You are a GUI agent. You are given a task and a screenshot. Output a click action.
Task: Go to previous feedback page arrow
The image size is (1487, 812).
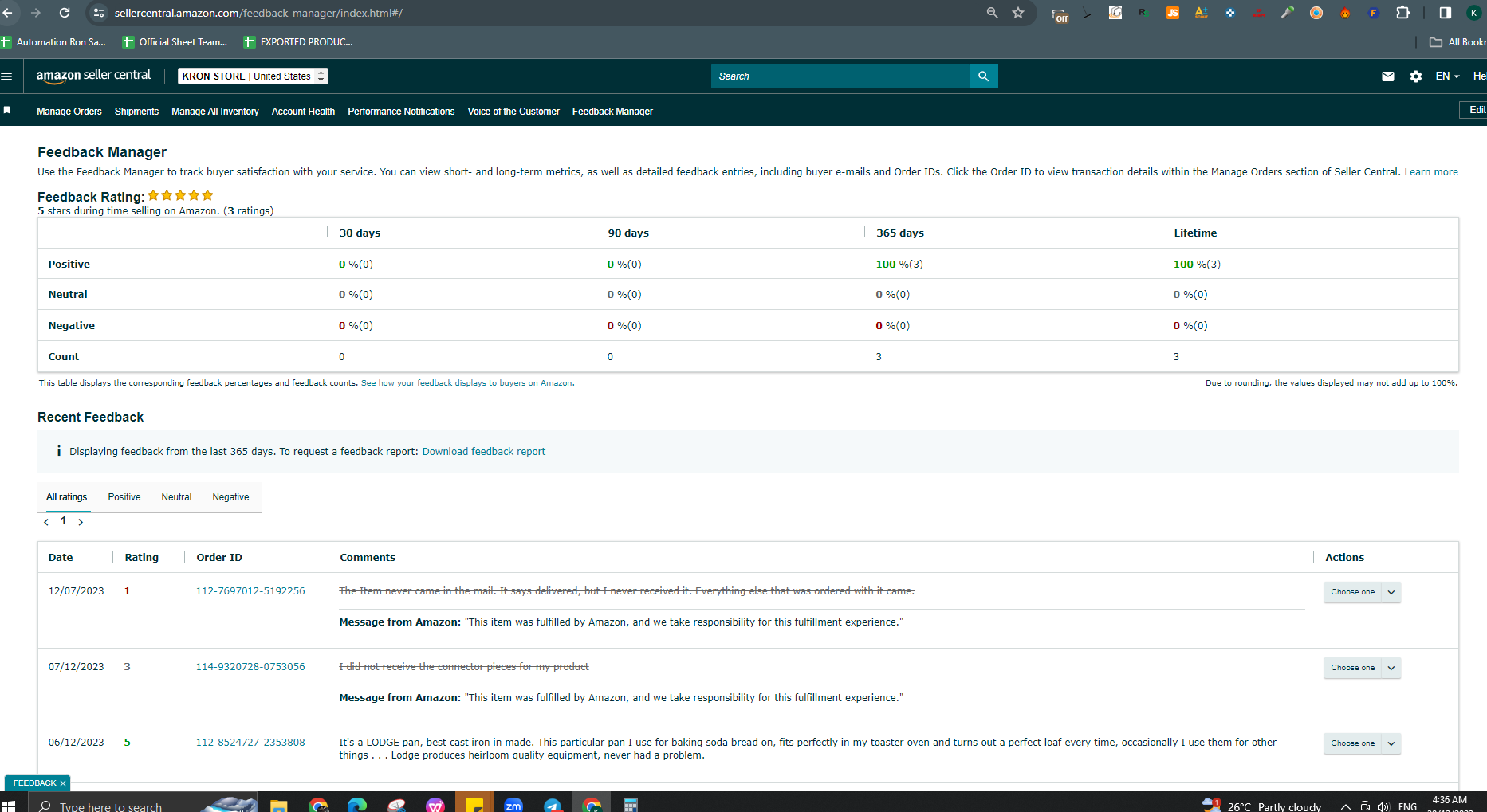click(46, 522)
